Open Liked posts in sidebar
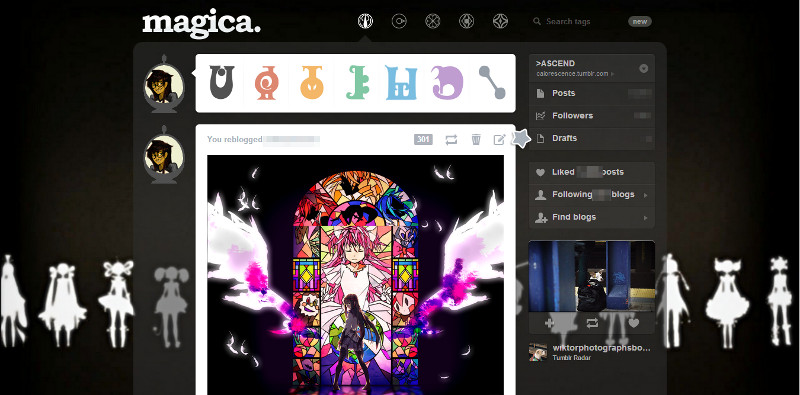This screenshot has height=395, width=800. (x=592, y=172)
